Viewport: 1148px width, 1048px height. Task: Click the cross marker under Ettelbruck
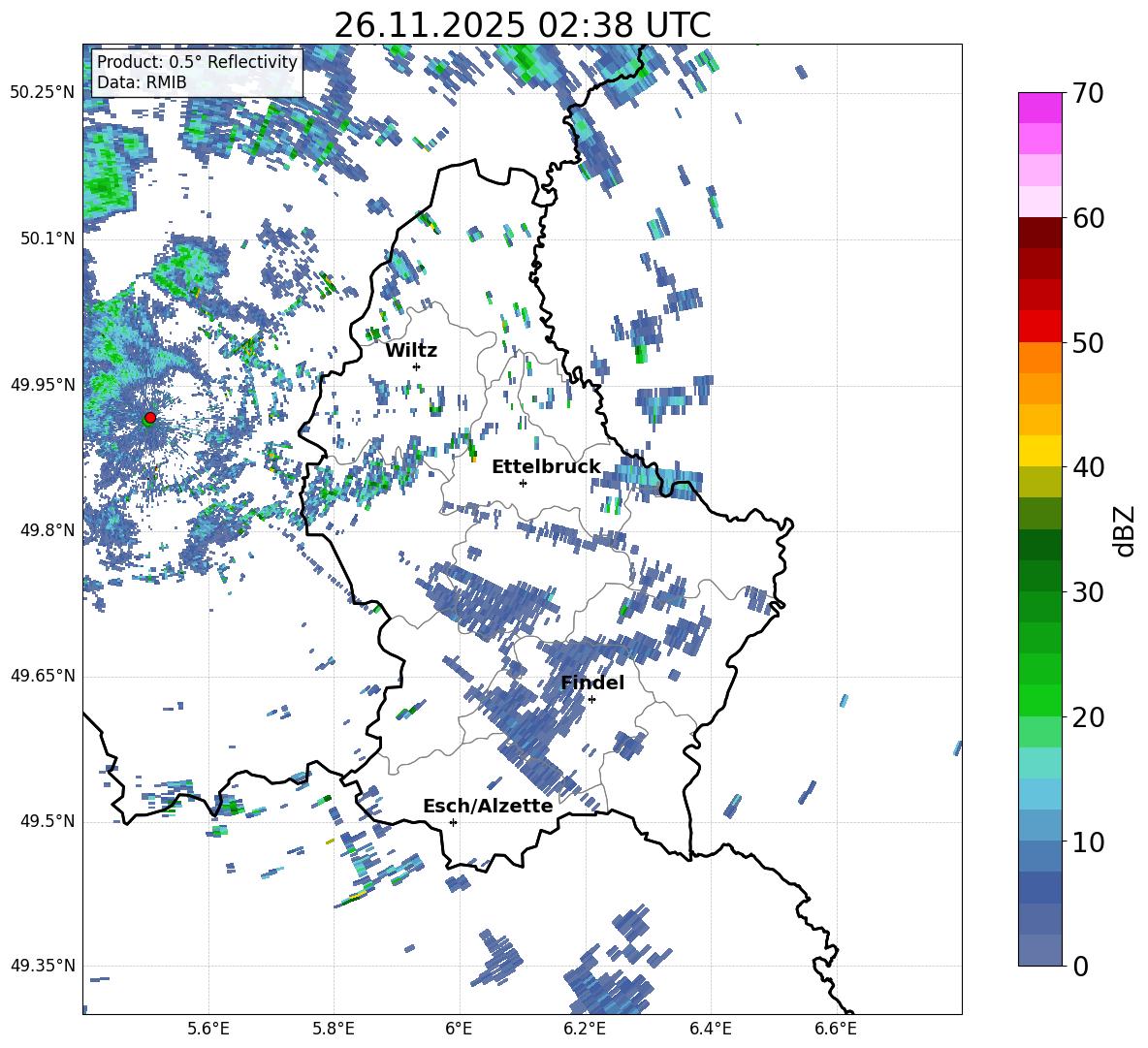523,483
